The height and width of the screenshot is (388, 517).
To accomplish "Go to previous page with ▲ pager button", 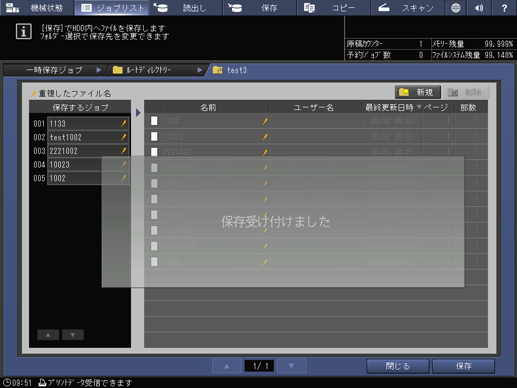I will click(x=227, y=366).
